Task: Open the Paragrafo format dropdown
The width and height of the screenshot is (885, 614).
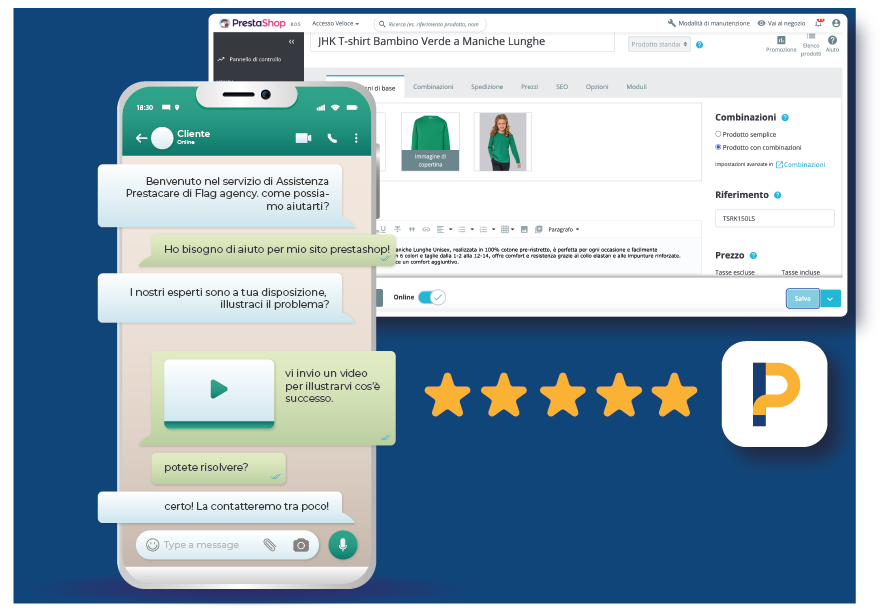Action: pyautogui.click(x=563, y=230)
